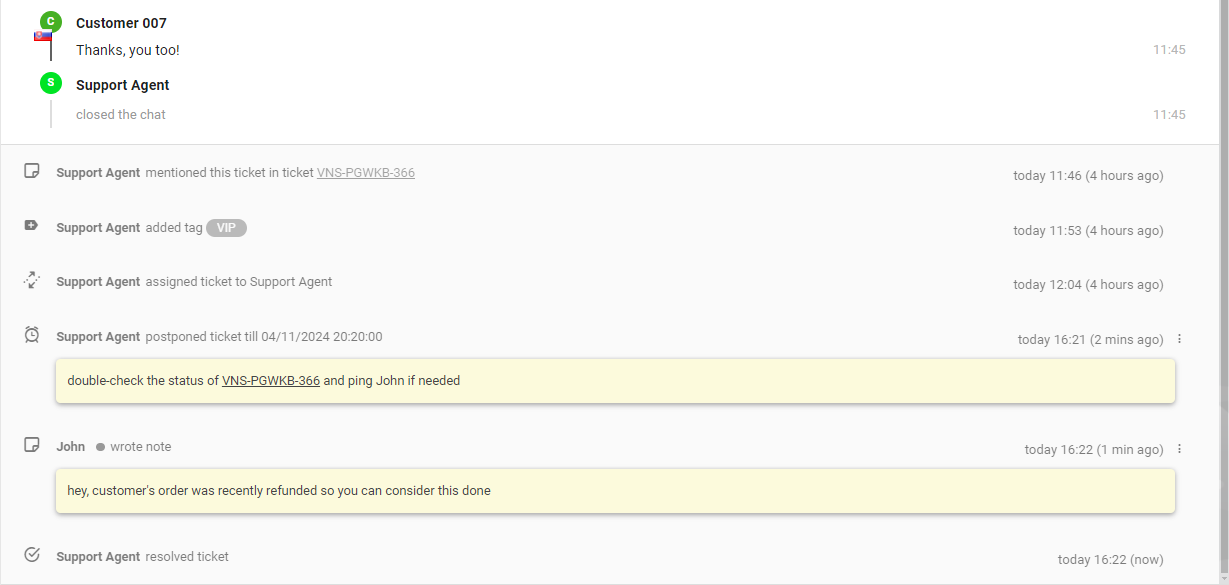Open the VNS-PGWKB-366 link inside the postpone note
Image resolution: width=1229 pixels, height=585 pixels.
click(271, 381)
